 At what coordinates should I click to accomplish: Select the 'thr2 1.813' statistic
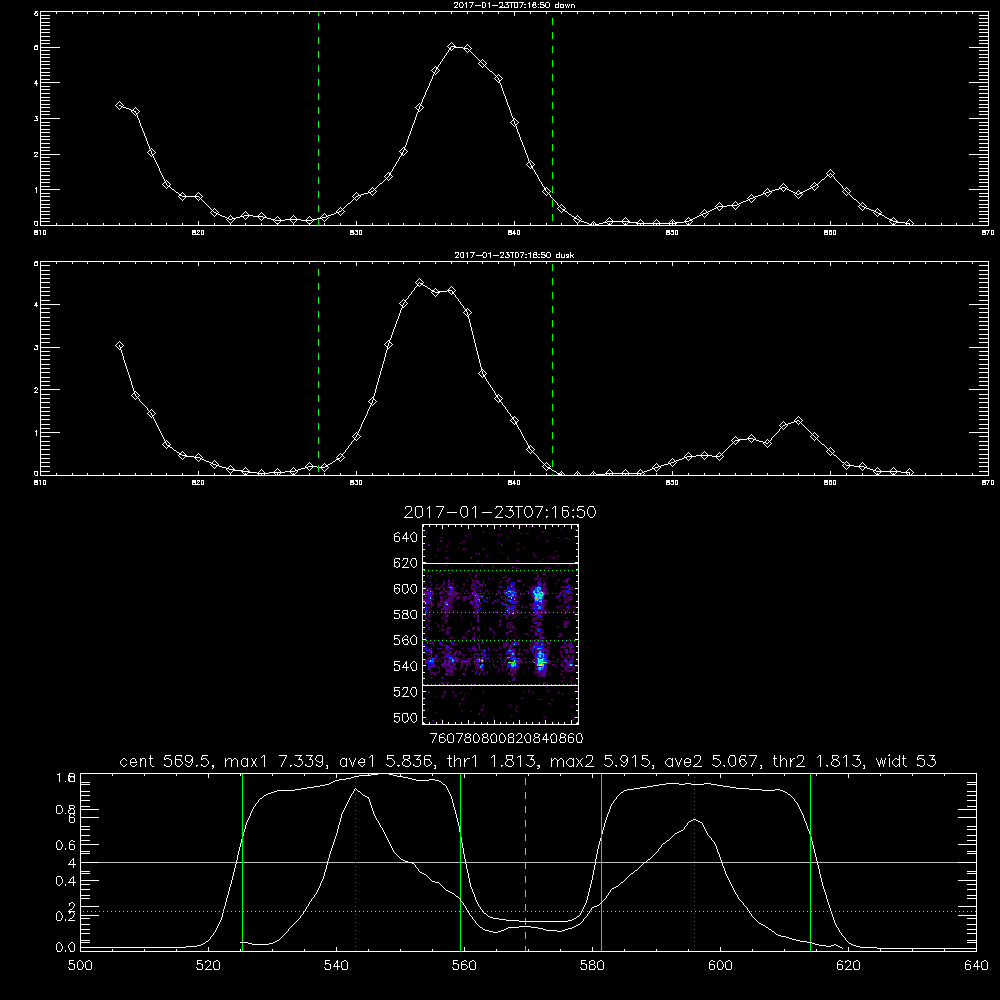point(818,761)
